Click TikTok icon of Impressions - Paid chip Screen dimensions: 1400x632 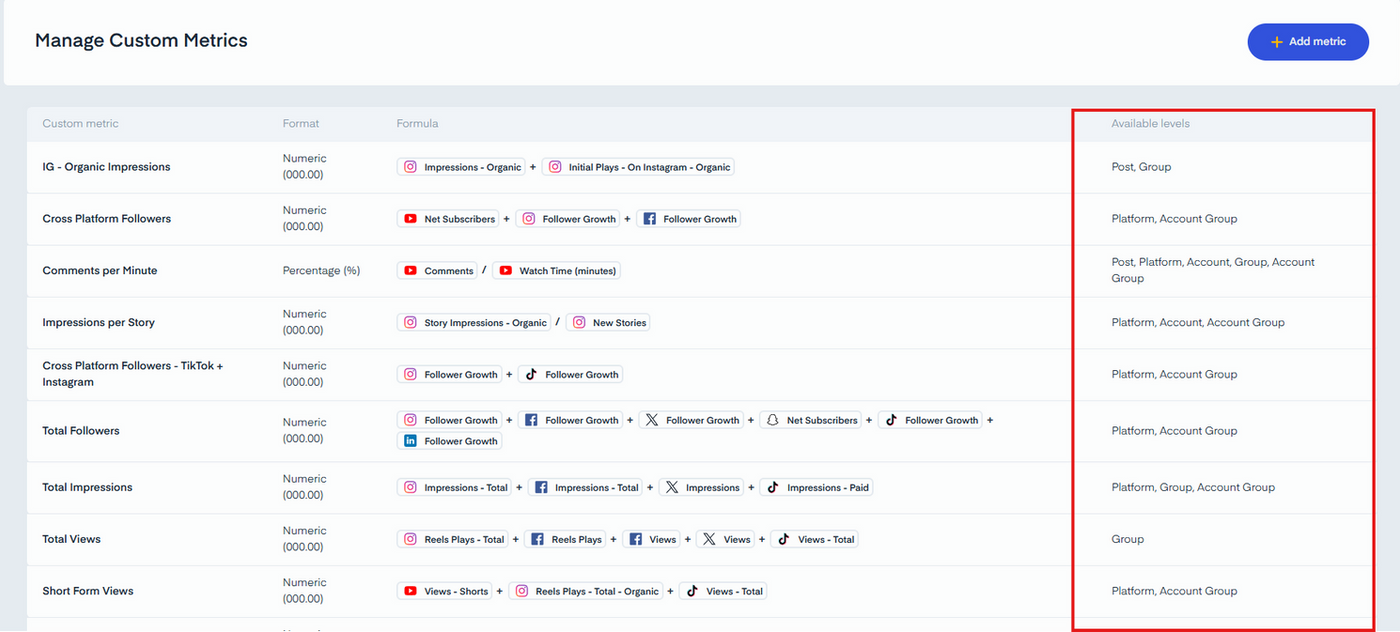click(773, 488)
